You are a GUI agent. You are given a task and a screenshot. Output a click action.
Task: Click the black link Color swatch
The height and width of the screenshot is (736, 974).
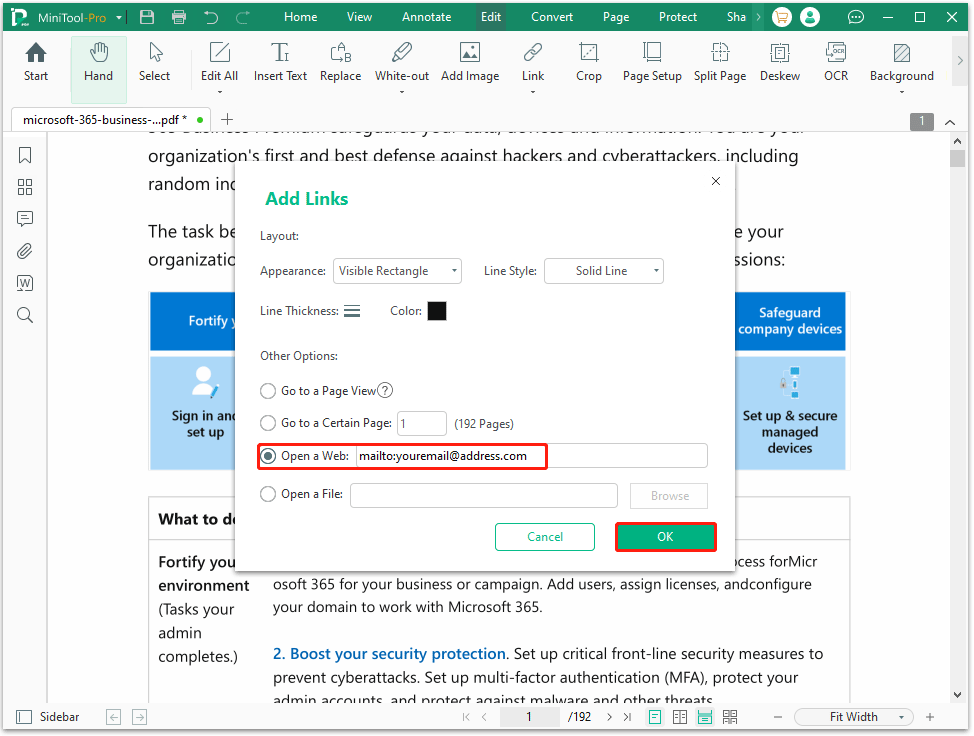click(x=437, y=310)
